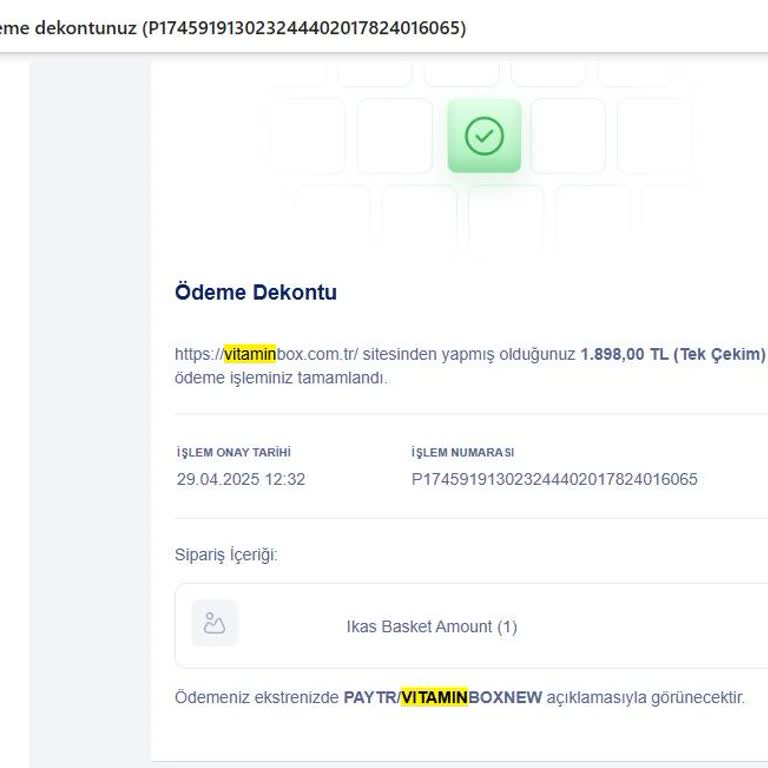This screenshot has width=768, height=768.
Task: Select the date '29.04.2025 12:32'
Action: 241,479
